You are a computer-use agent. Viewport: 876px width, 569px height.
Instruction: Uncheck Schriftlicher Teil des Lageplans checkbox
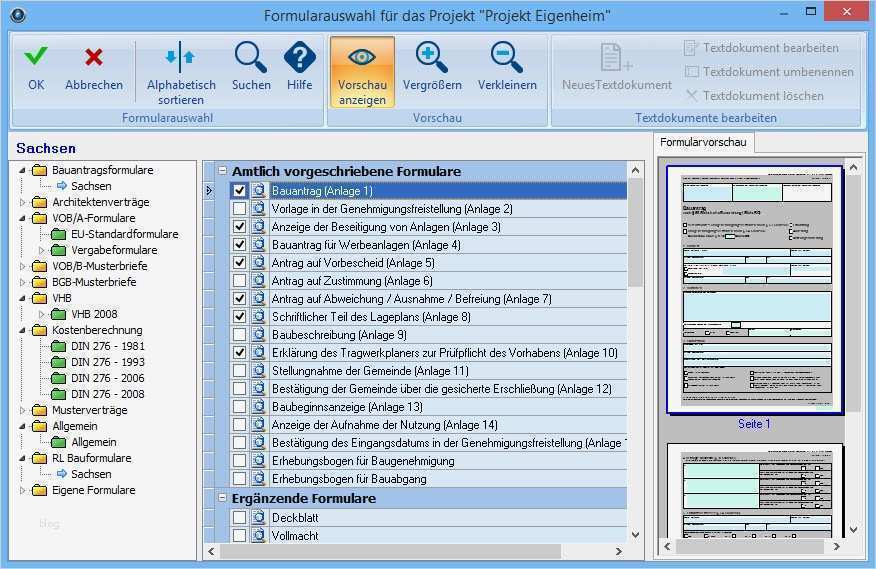240,317
